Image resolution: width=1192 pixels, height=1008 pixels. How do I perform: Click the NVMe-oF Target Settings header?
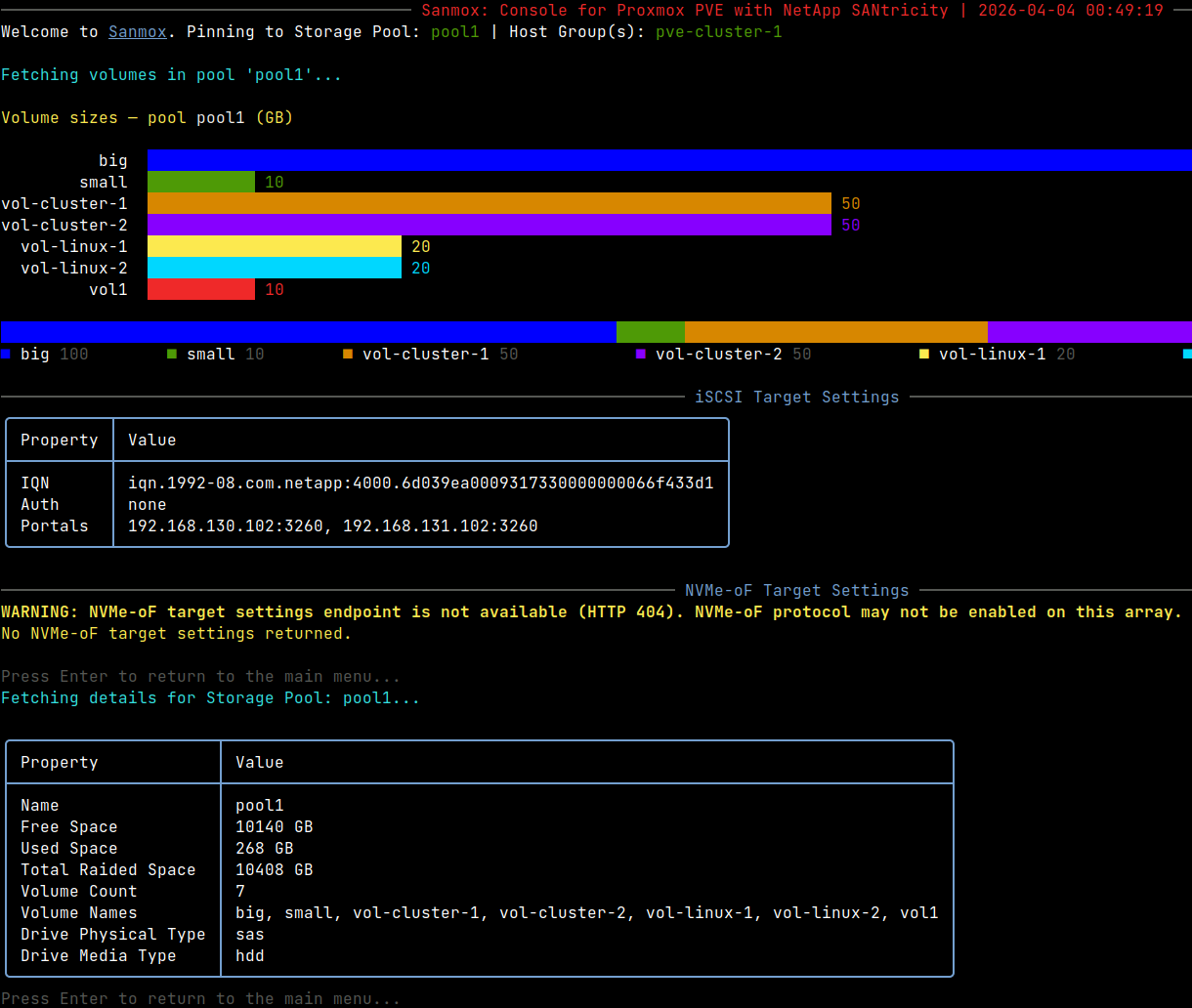pos(797,591)
